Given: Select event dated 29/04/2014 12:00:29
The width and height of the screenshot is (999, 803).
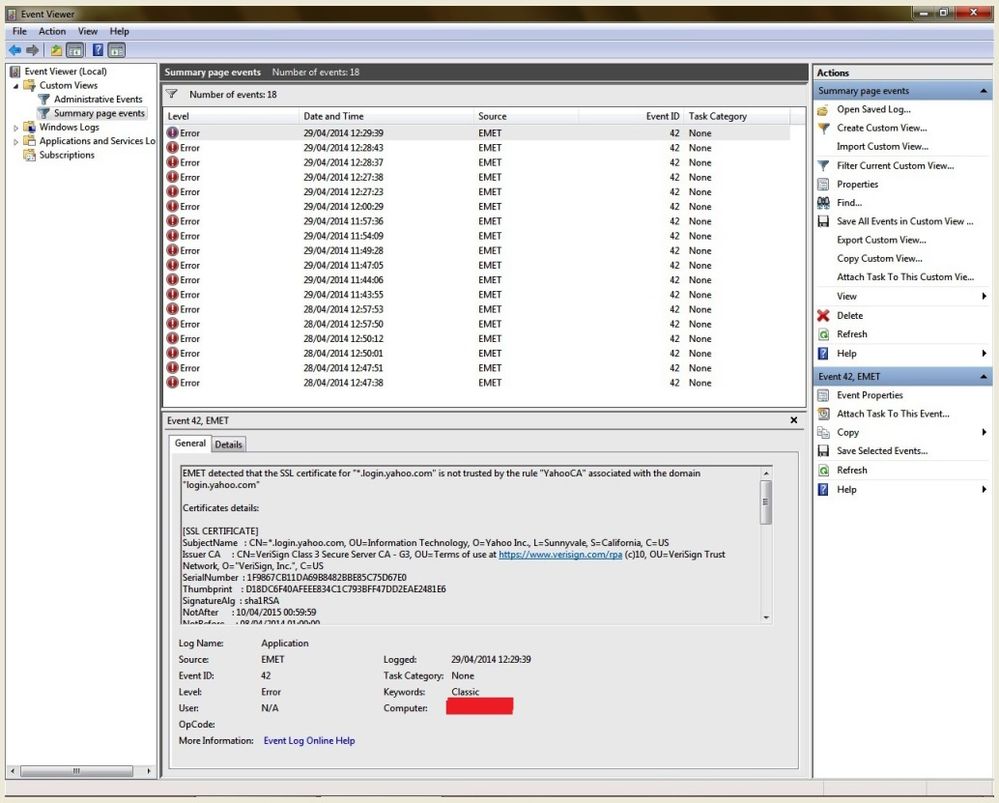Looking at the screenshot, I should pyautogui.click(x=477, y=206).
